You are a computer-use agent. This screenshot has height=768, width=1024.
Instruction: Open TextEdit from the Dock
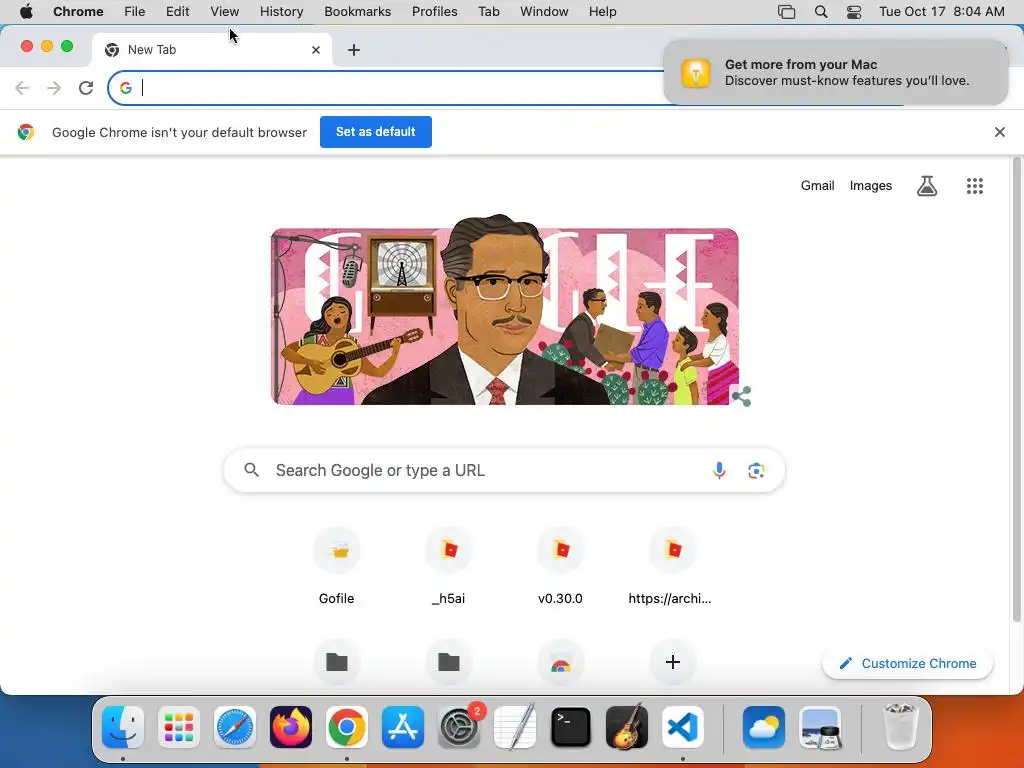pos(515,727)
